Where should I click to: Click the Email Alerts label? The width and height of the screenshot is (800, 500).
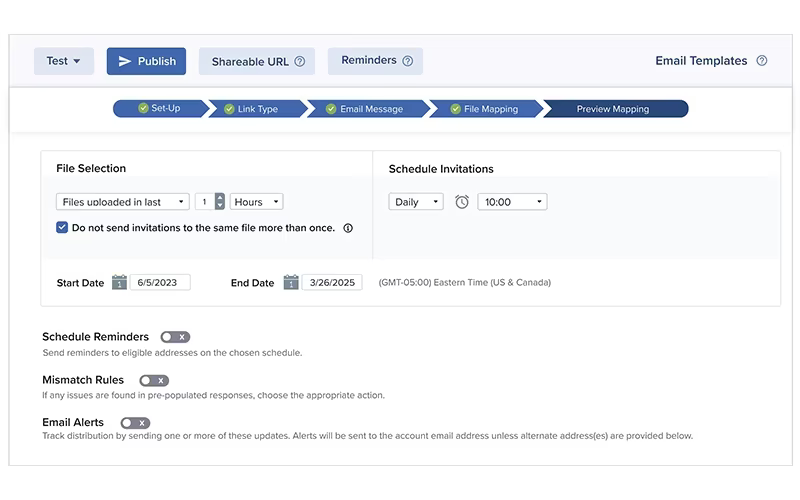pyautogui.click(x=73, y=422)
